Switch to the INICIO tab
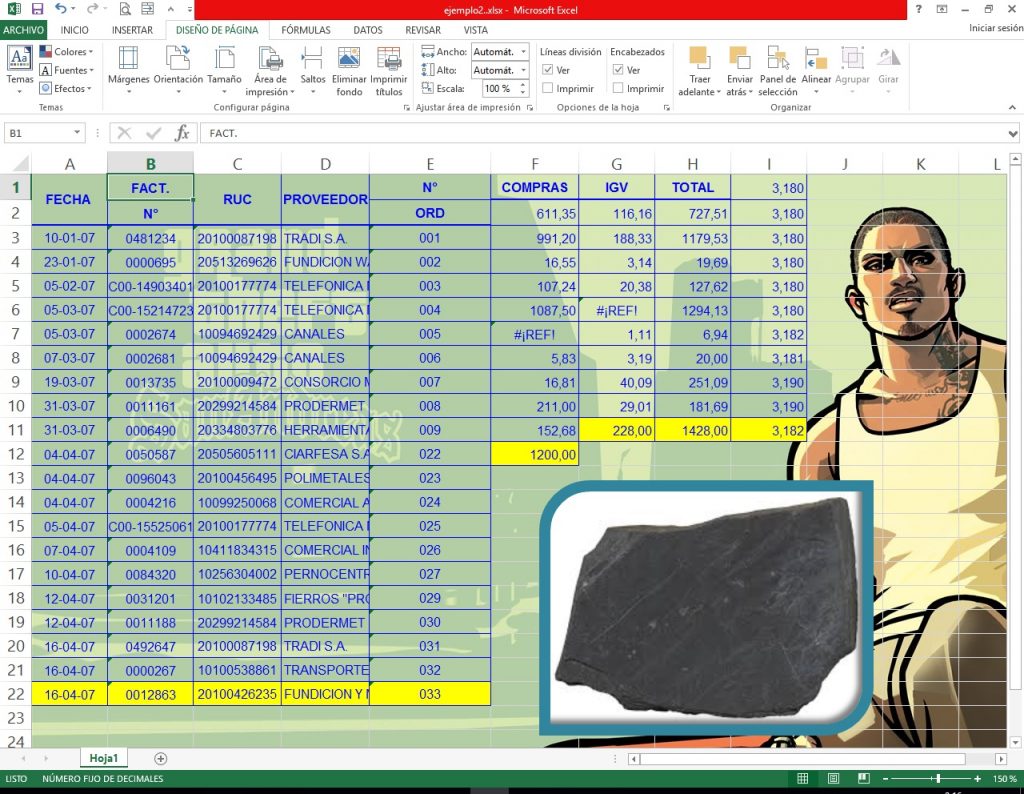 pos(74,30)
